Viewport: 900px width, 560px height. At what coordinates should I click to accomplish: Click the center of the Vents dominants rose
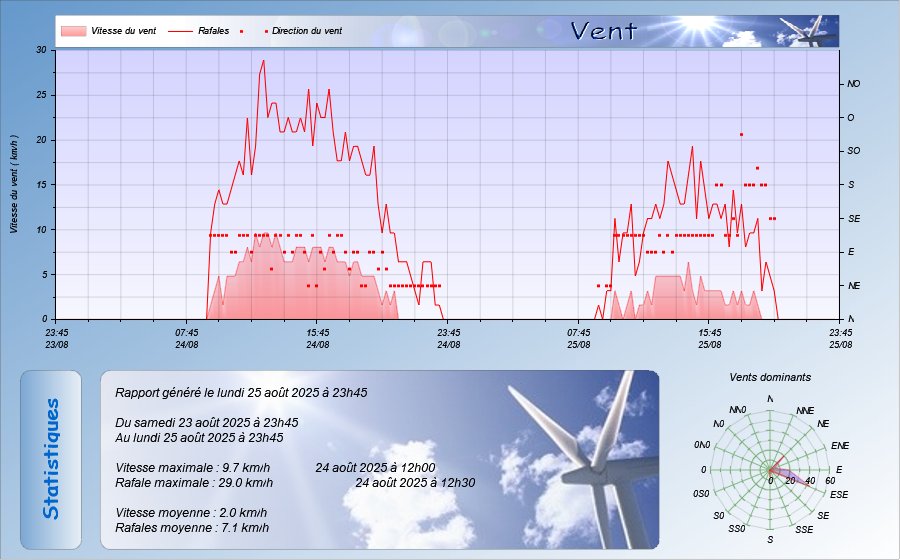[x=770, y=470]
